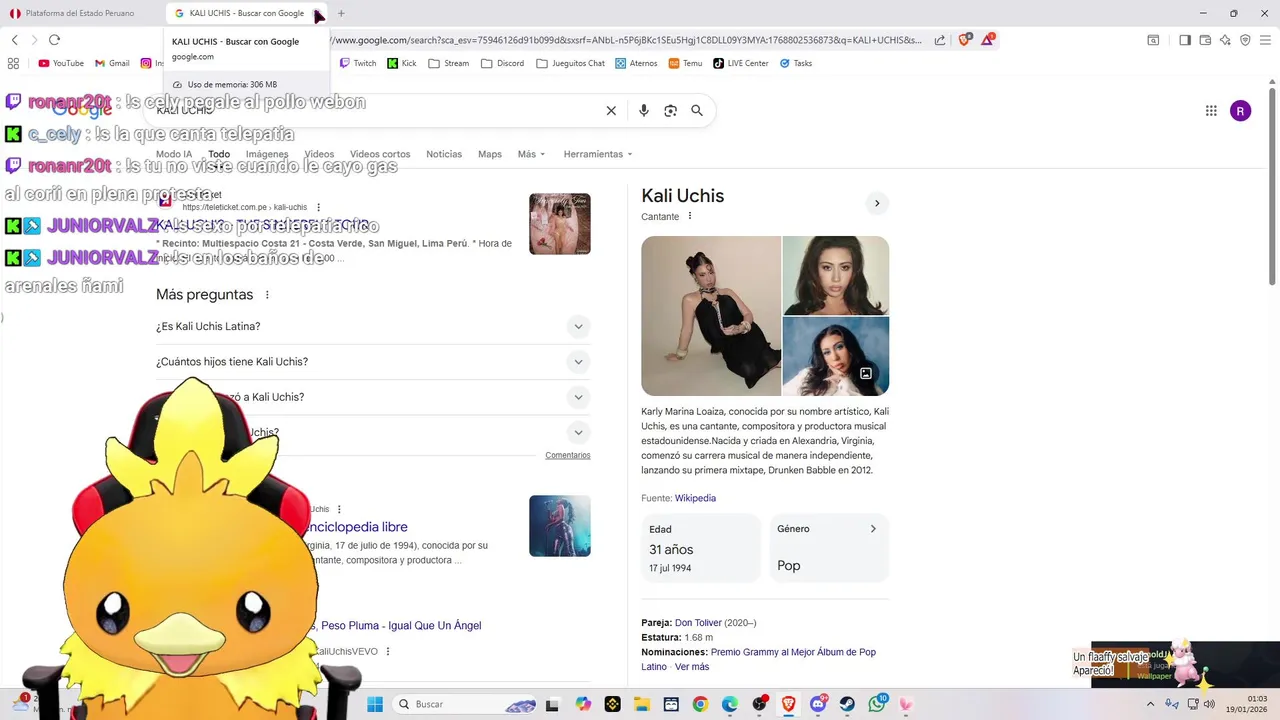The height and width of the screenshot is (720, 1280).
Task: Open the bookmarks apps grid icon
Action: 13,63
